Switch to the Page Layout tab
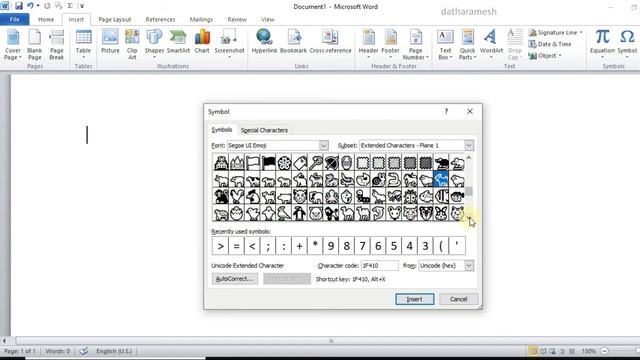 coord(115,19)
